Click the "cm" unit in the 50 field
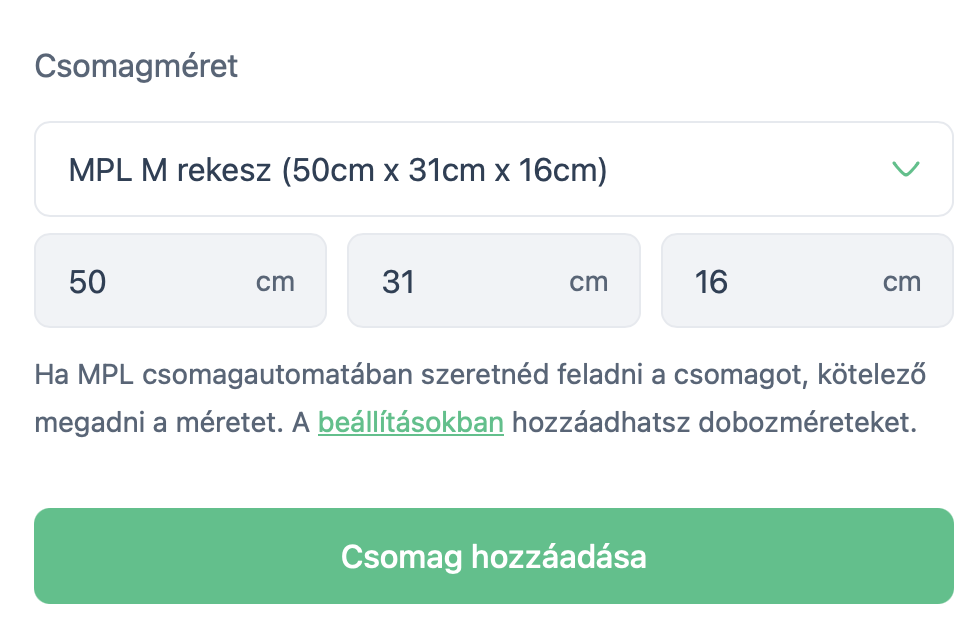Image resolution: width=980 pixels, height=642 pixels. pos(275,282)
